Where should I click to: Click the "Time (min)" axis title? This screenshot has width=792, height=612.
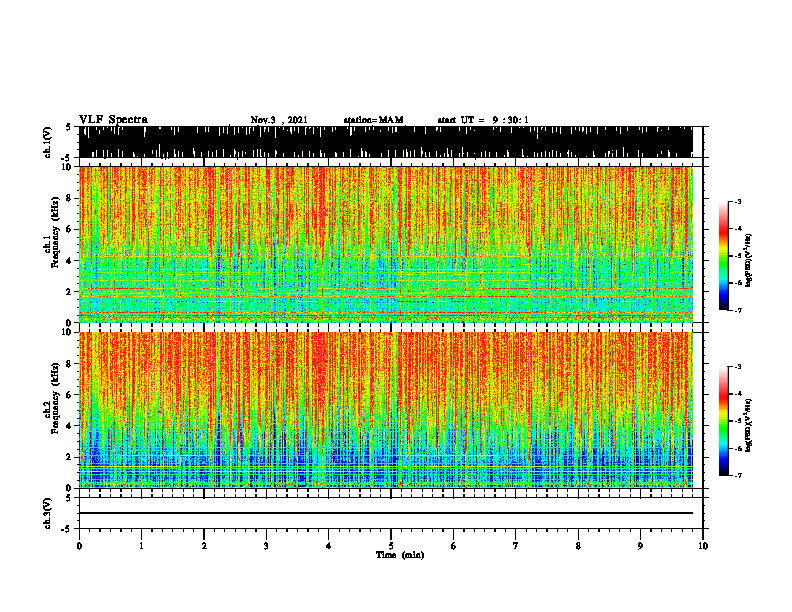point(400,555)
